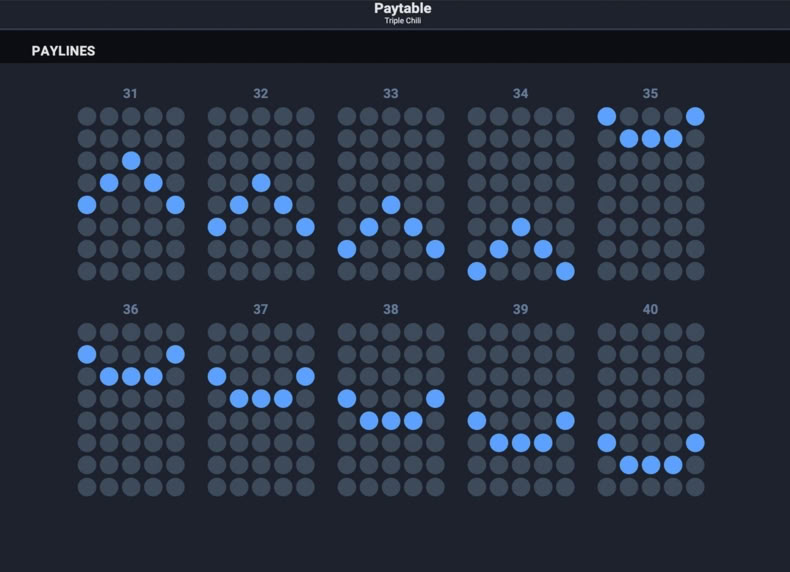This screenshot has height=572, width=790.
Task: Select the payline 37 pattern grid
Action: [261, 410]
